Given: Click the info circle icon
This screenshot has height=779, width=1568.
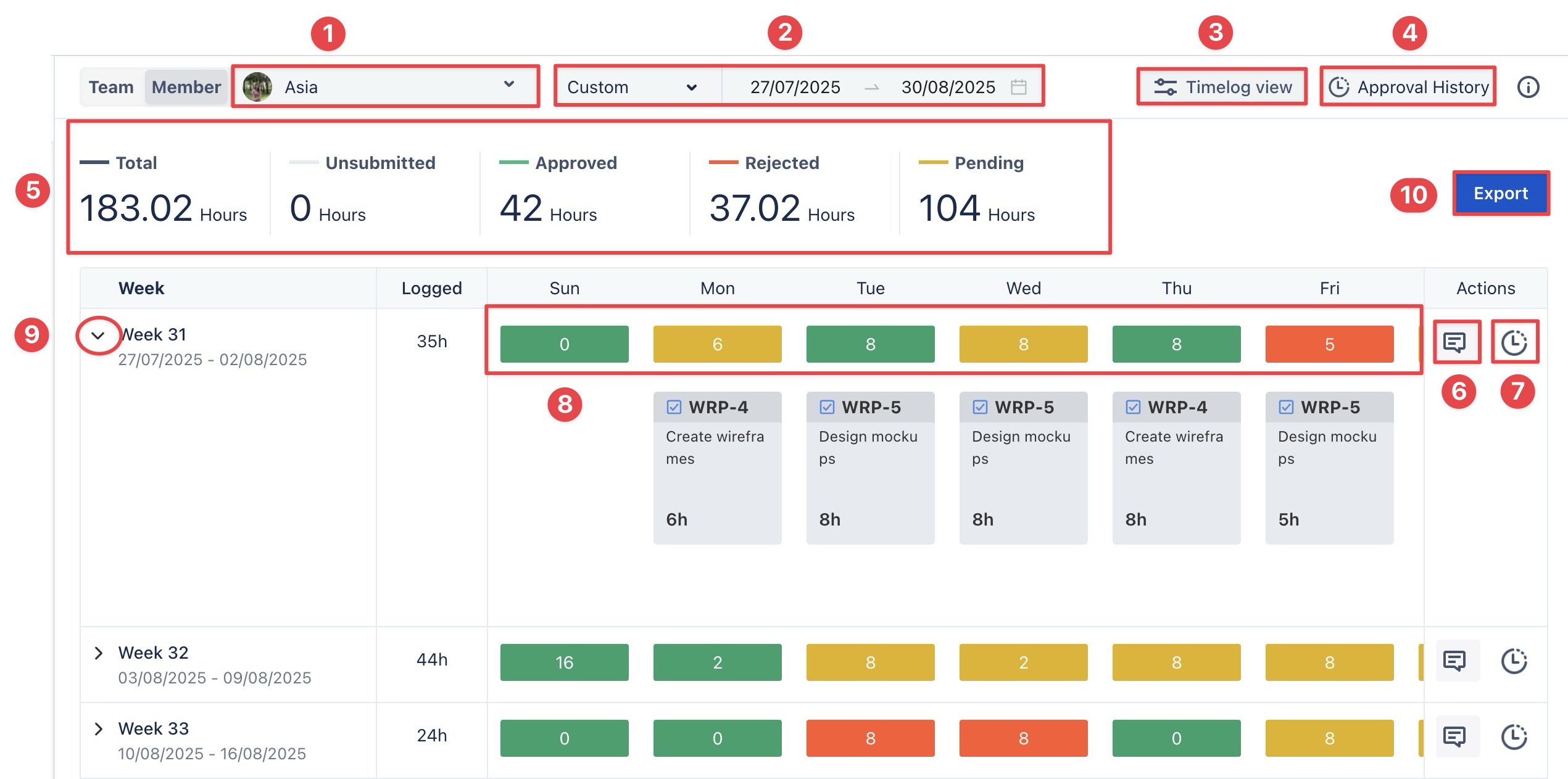Looking at the screenshot, I should (1528, 87).
